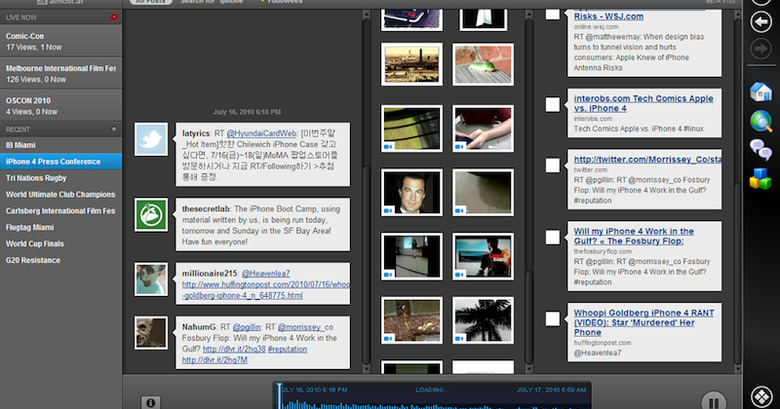The height and width of the screenshot is (409, 780).
Task: Click the colored building blocks icon
Action: 761,179
